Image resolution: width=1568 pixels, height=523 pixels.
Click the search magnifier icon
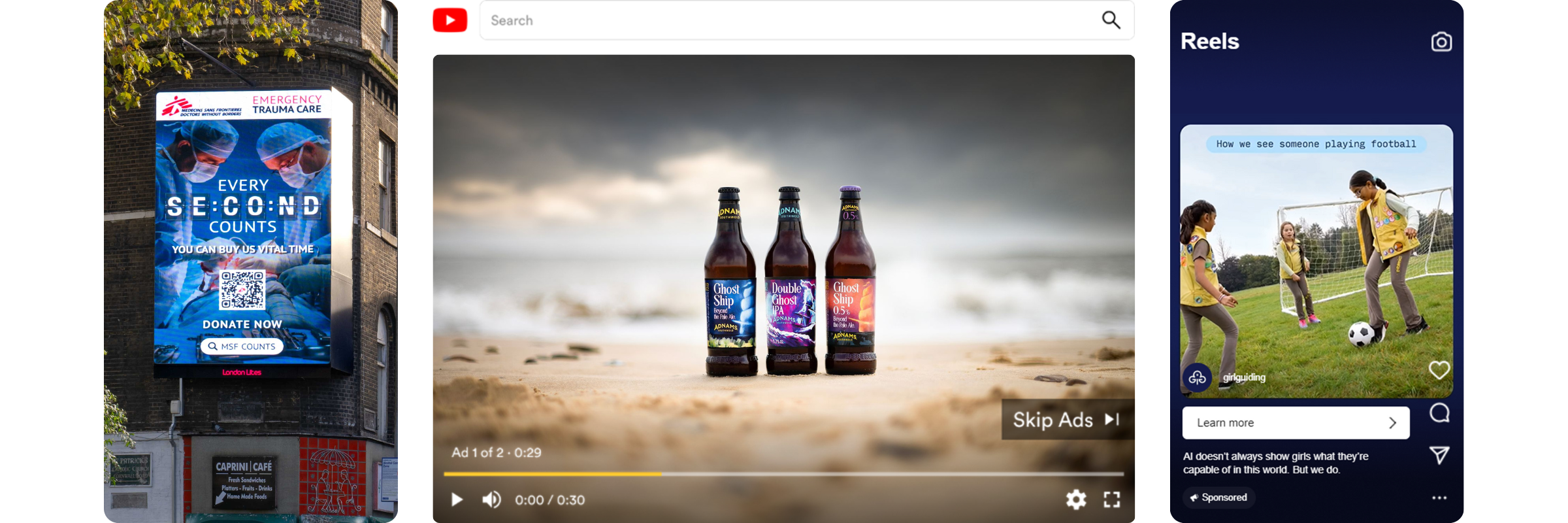(x=1111, y=20)
